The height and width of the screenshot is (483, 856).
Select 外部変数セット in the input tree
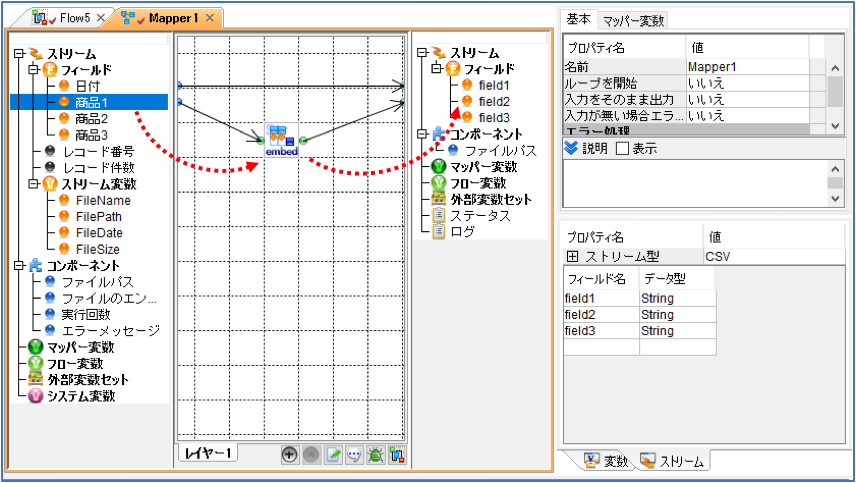pos(88,380)
